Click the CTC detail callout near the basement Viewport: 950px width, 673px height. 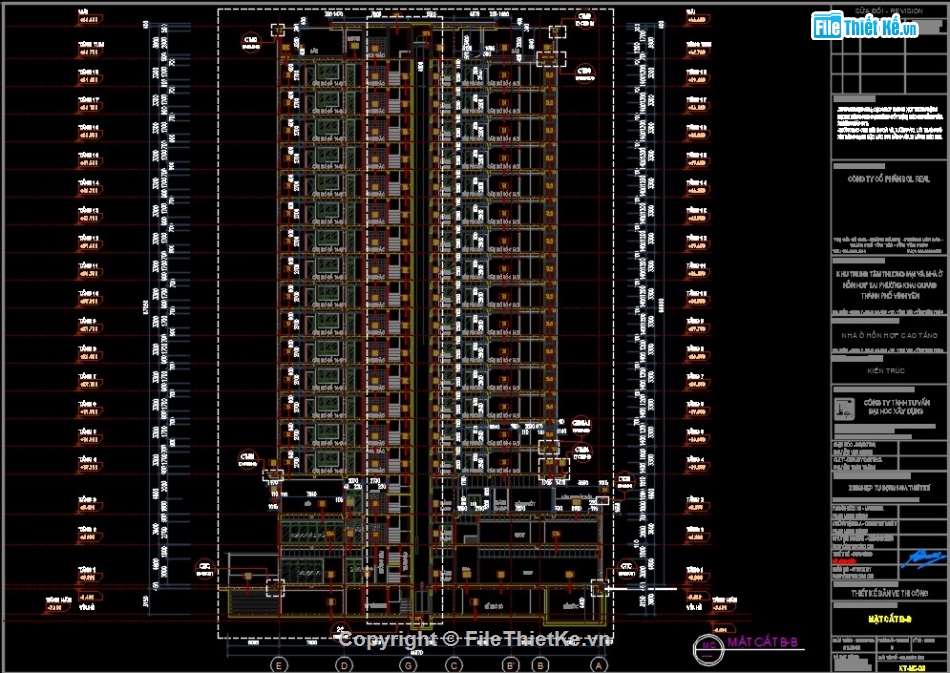627,570
